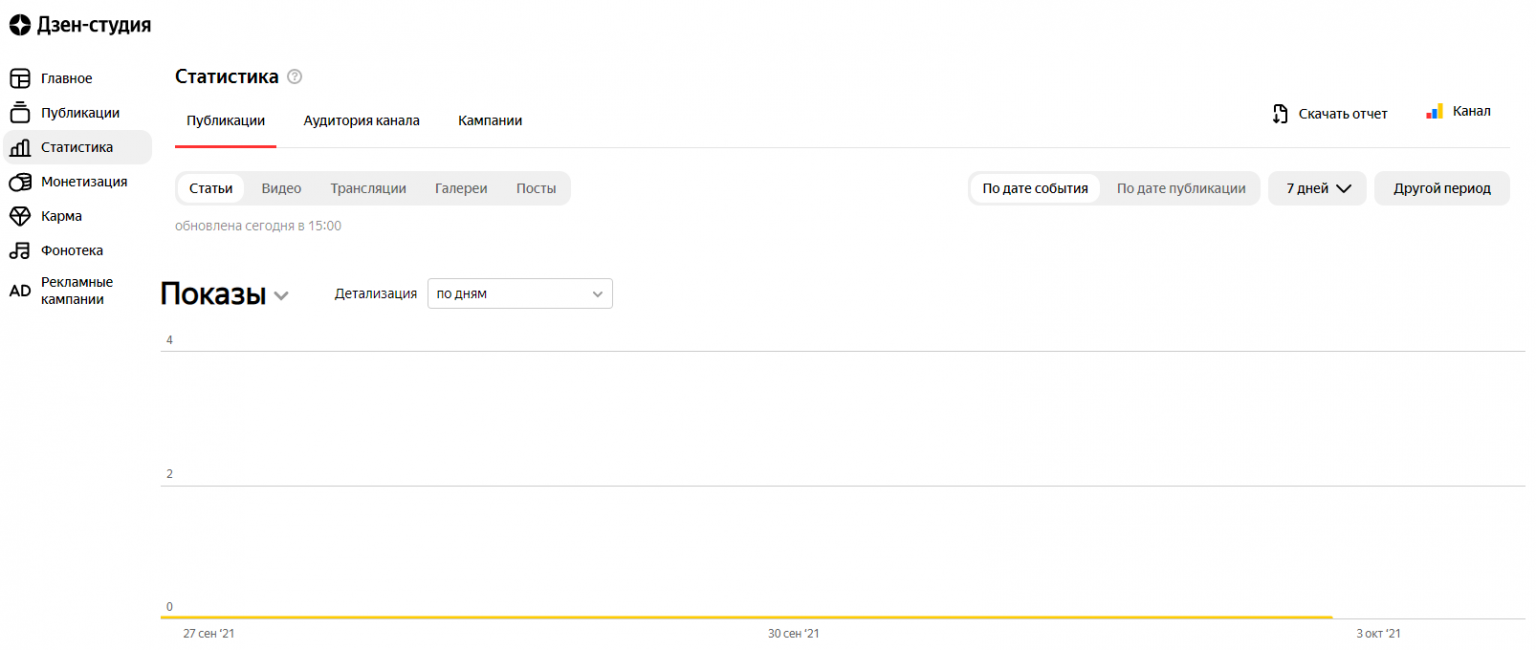The width and height of the screenshot is (1536, 650).
Task: Switch content type to Видео
Action: click(281, 188)
